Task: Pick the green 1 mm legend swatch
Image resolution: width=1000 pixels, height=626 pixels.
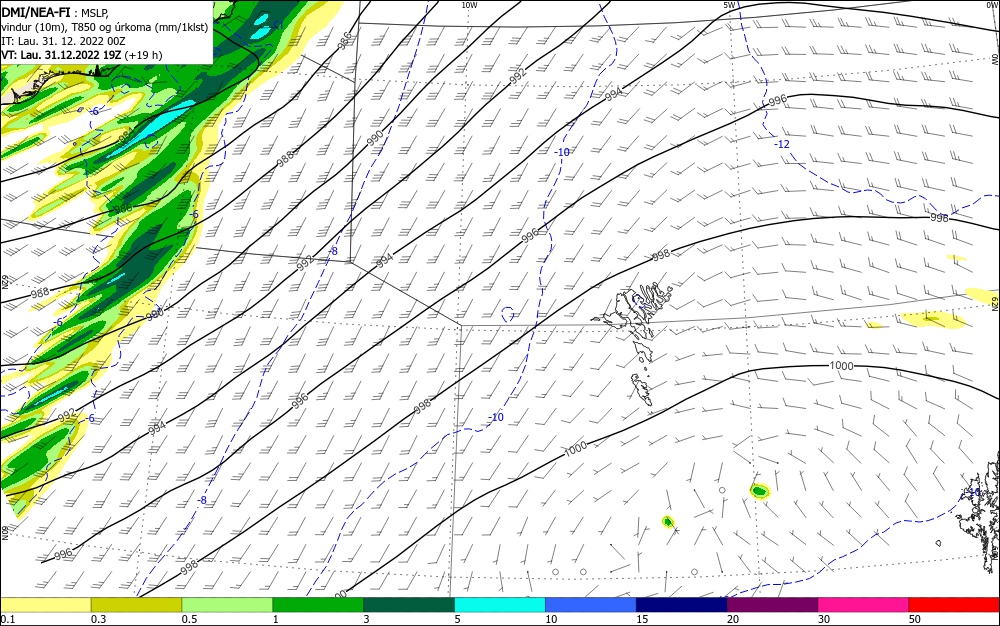Action: point(318,605)
